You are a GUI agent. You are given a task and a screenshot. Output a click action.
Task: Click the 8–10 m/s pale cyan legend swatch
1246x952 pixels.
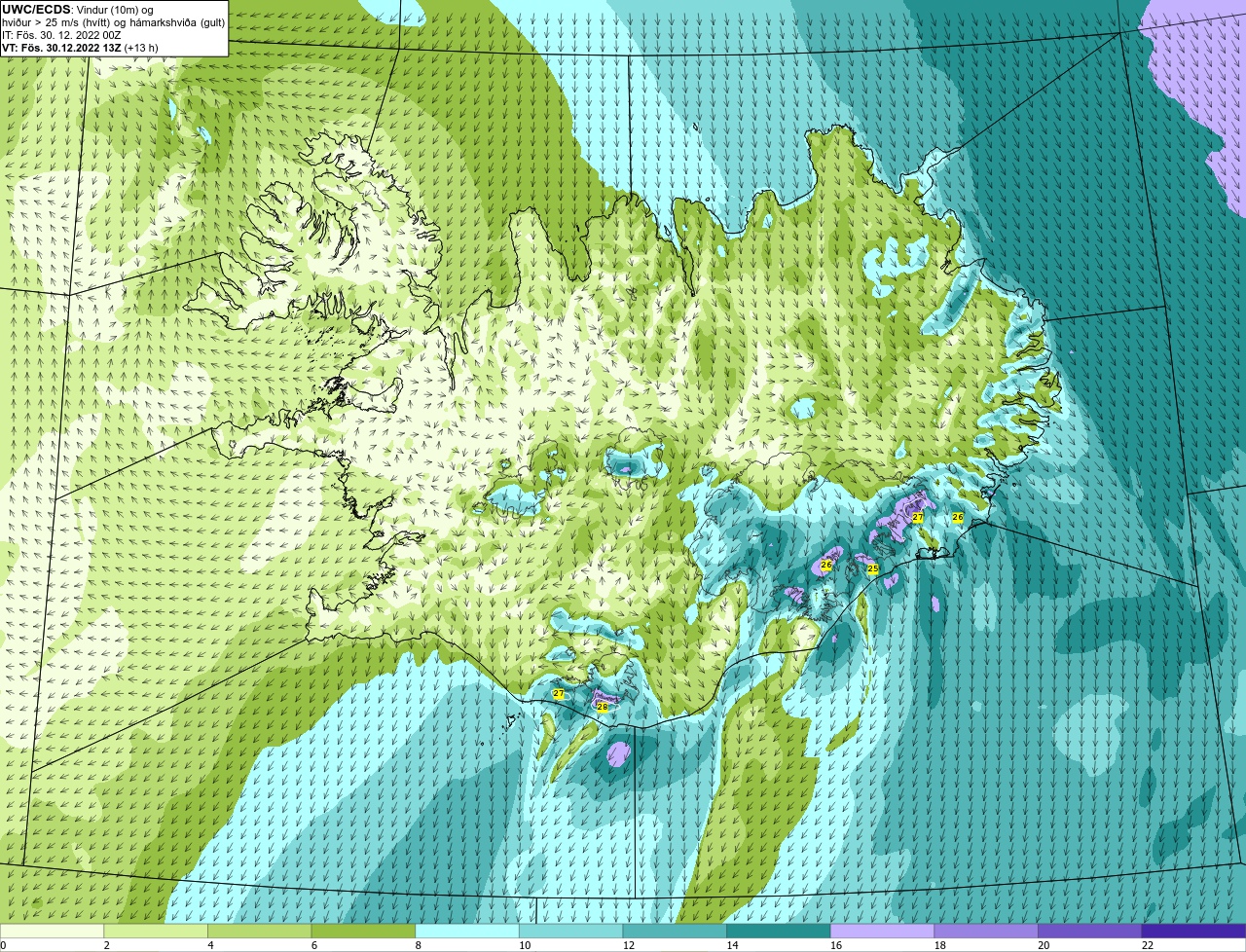click(x=467, y=931)
